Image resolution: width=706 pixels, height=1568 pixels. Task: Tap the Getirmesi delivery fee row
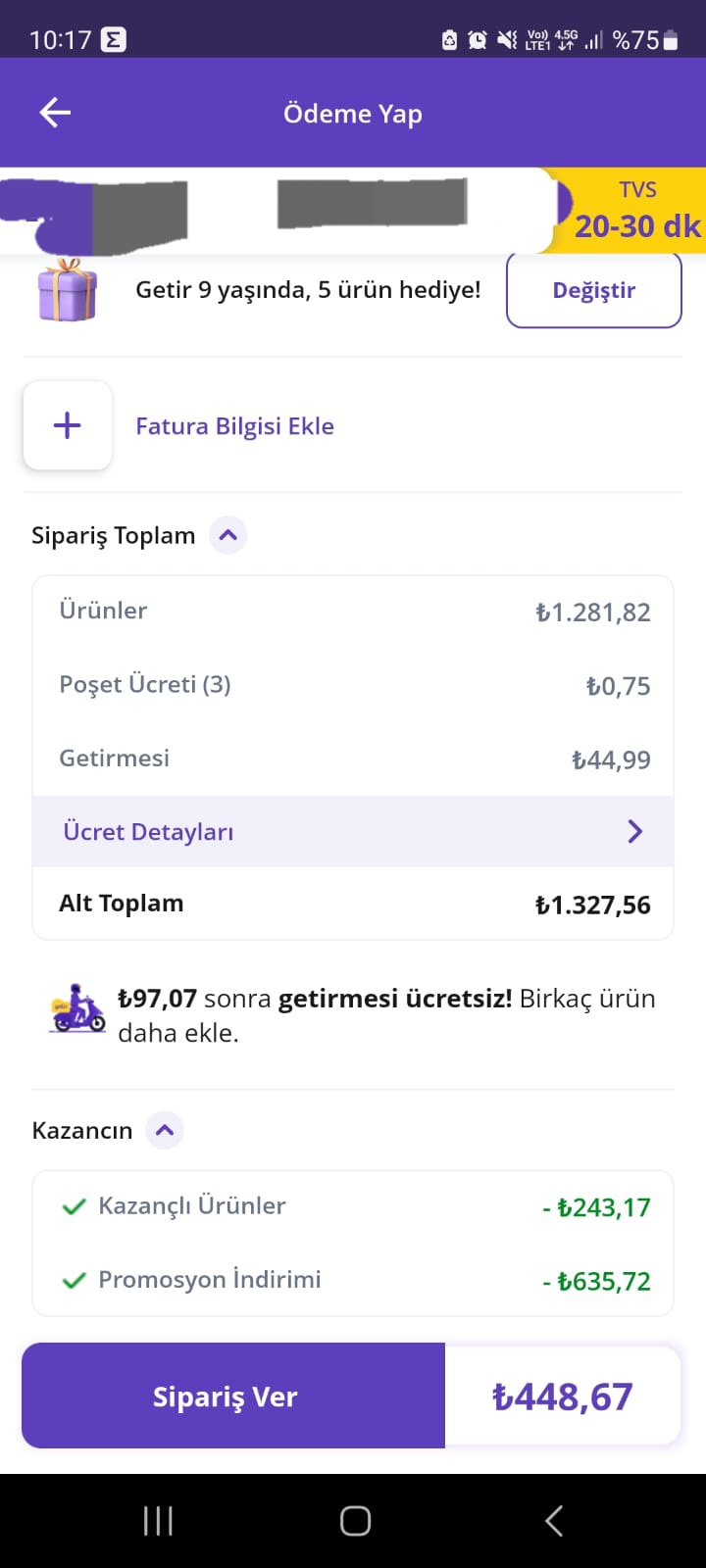point(353,759)
